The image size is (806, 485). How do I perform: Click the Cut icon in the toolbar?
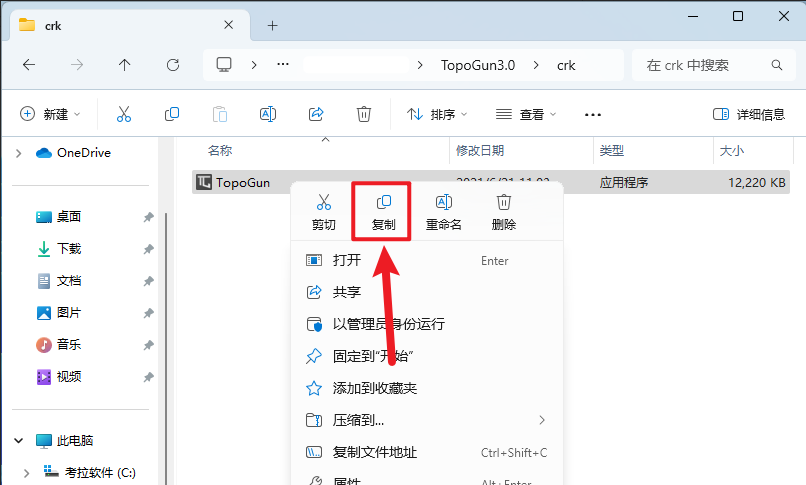[x=124, y=114]
